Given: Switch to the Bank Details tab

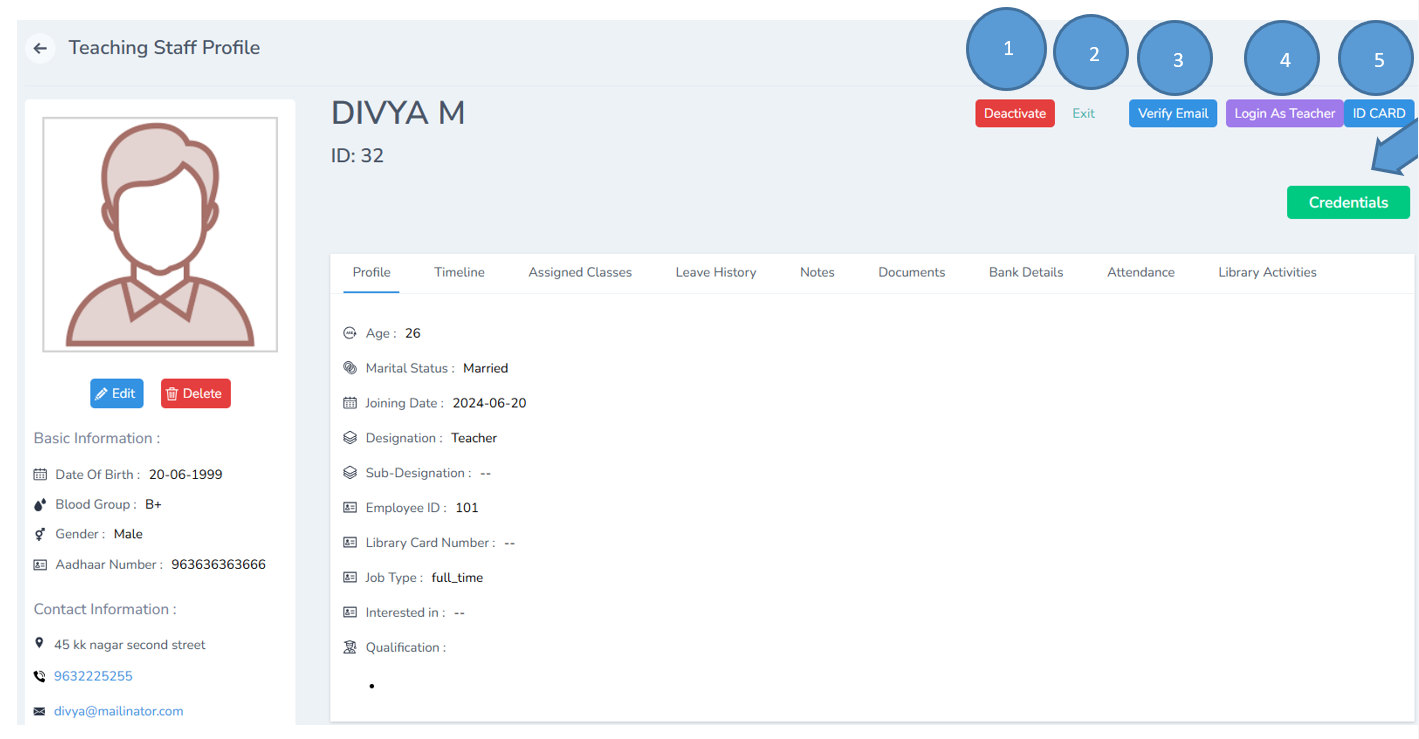Looking at the screenshot, I should point(1025,272).
